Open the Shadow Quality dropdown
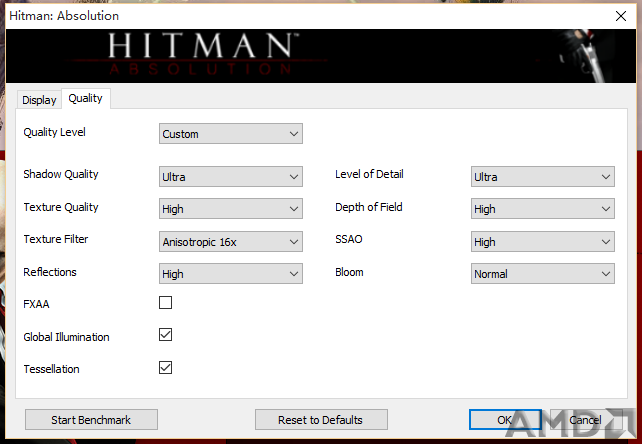This screenshot has width=642, height=444. click(x=231, y=177)
